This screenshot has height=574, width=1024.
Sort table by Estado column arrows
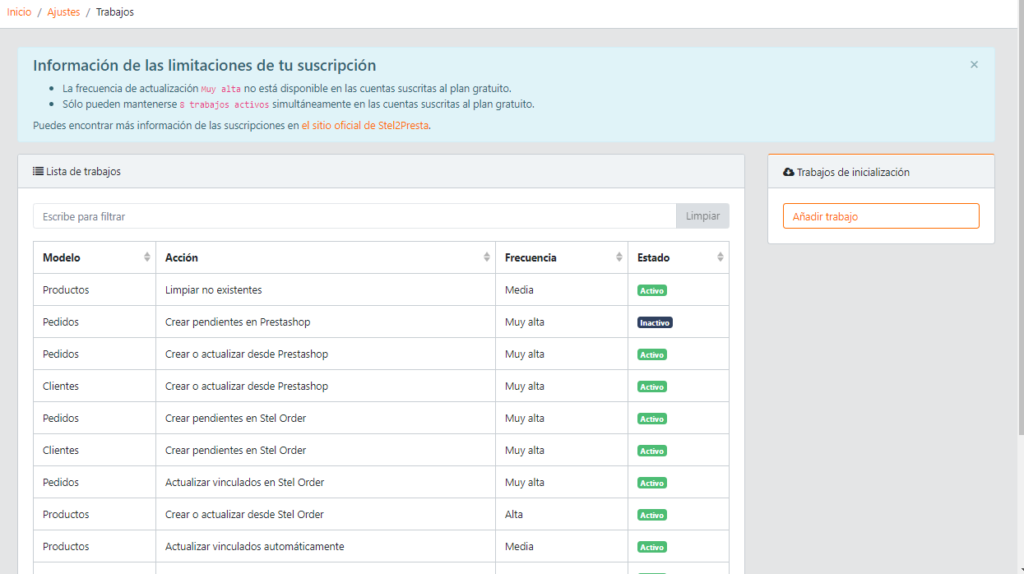(x=720, y=258)
